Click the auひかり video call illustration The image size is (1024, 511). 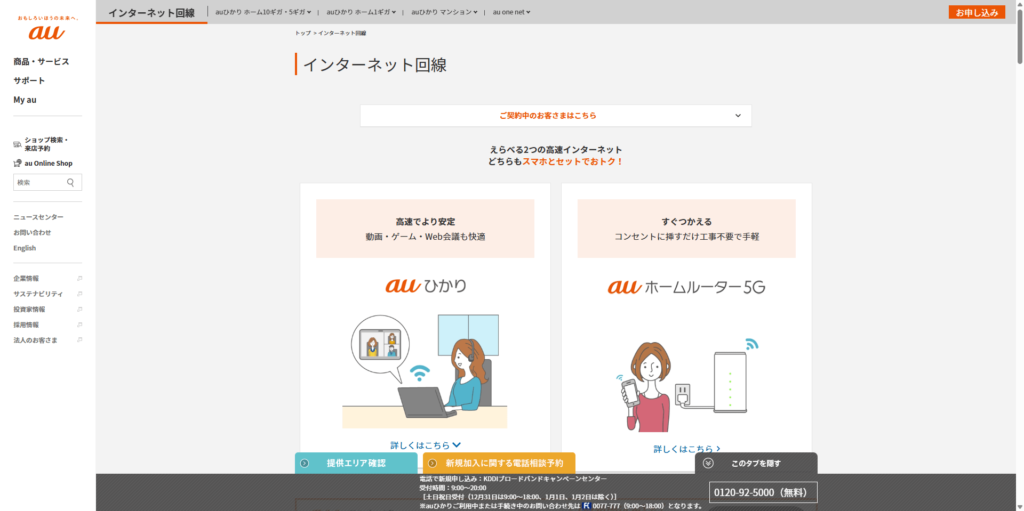click(425, 371)
